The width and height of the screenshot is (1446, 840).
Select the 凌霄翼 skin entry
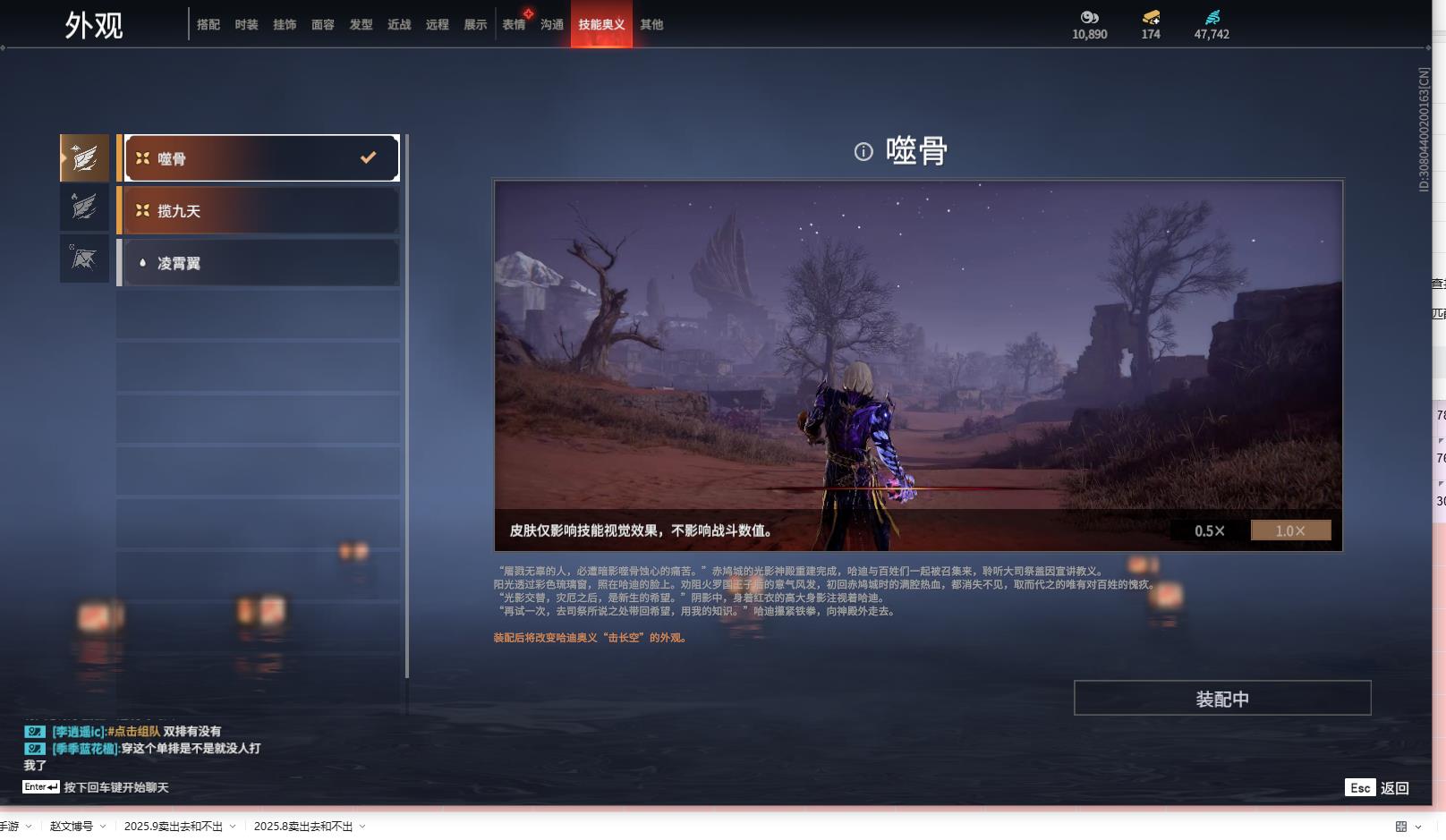261,263
